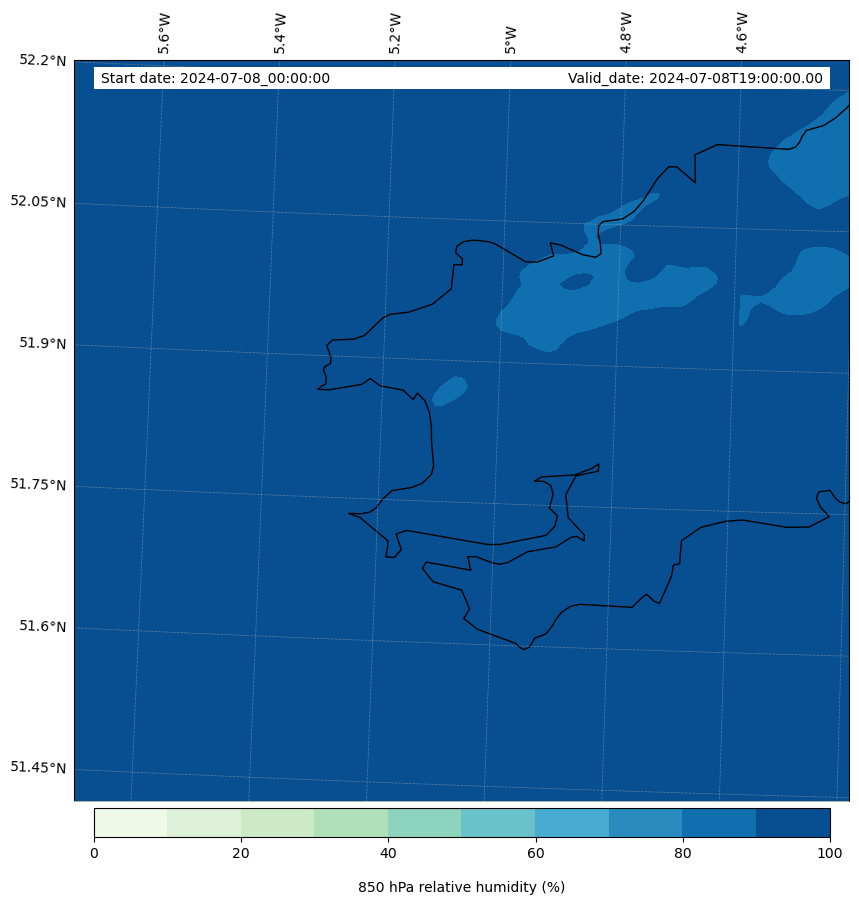Click the Start date text
859x907 pixels.
215,78
